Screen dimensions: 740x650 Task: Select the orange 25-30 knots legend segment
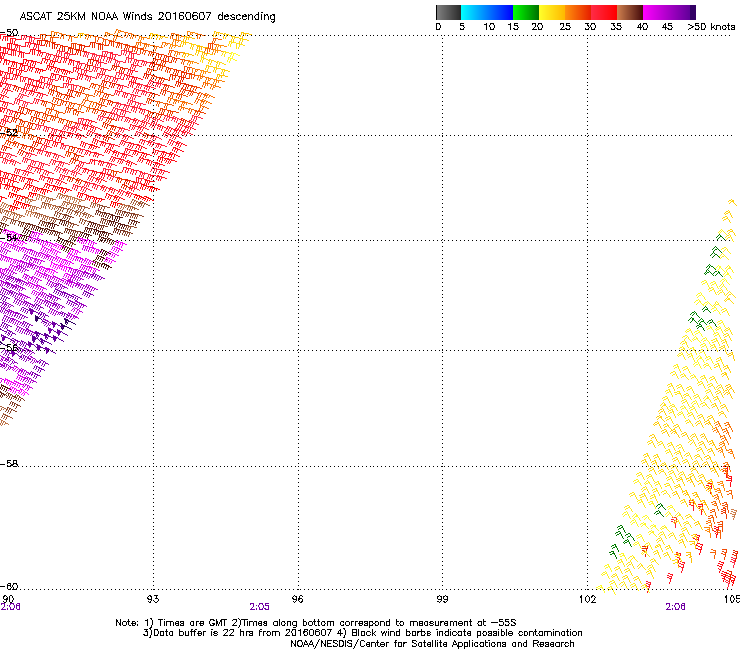tap(578, 12)
